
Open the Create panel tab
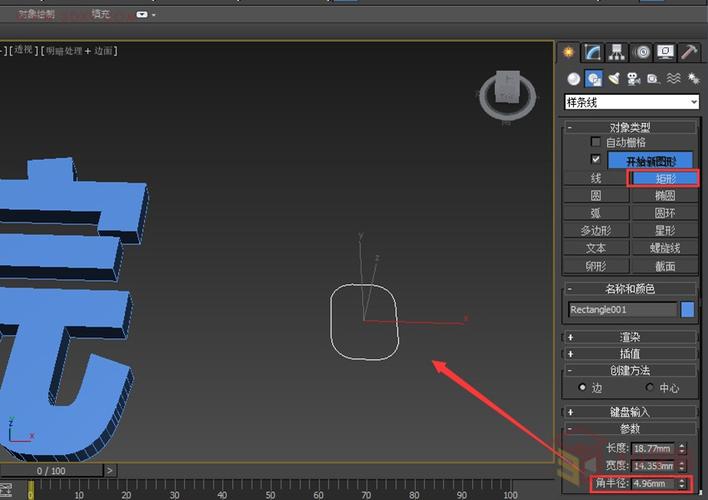click(x=568, y=52)
